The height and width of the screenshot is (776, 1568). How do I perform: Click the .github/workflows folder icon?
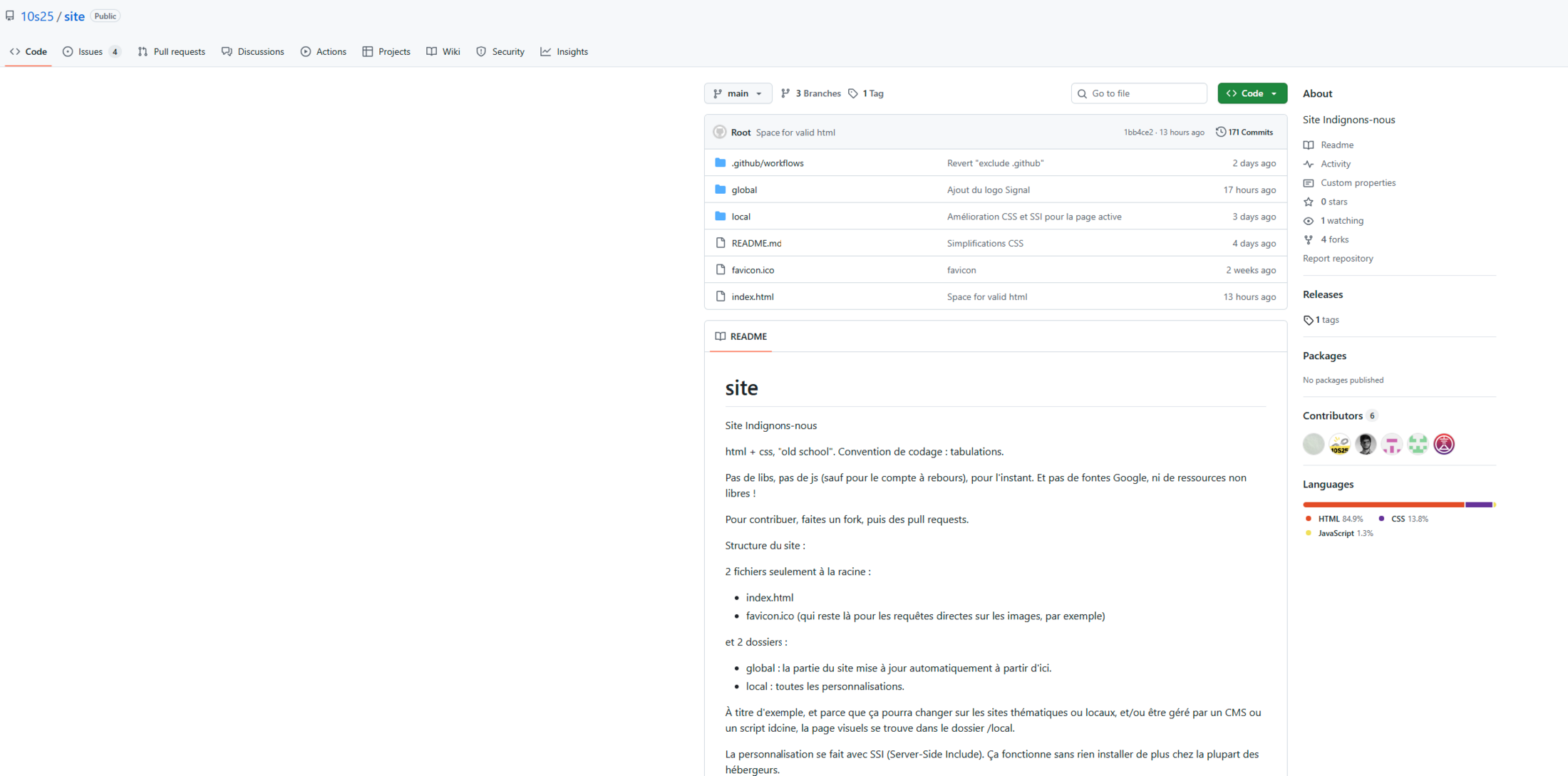pyautogui.click(x=720, y=162)
